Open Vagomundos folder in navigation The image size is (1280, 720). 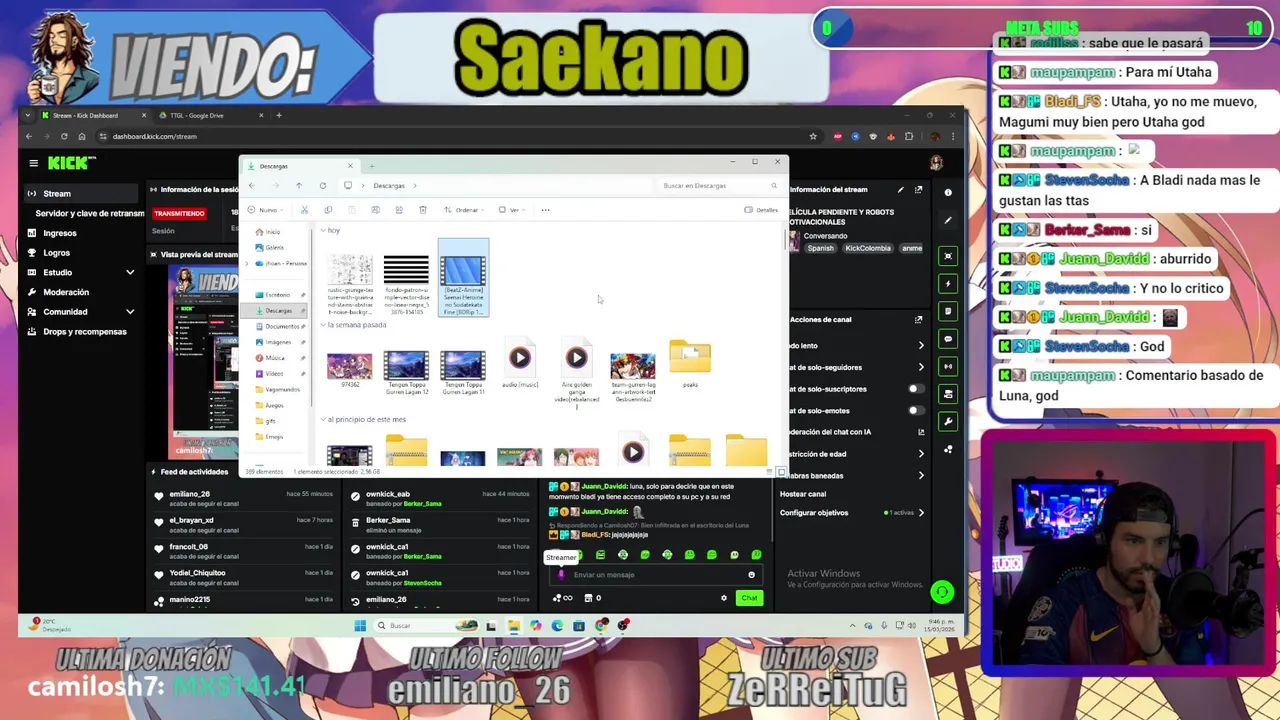[x=278, y=389]
